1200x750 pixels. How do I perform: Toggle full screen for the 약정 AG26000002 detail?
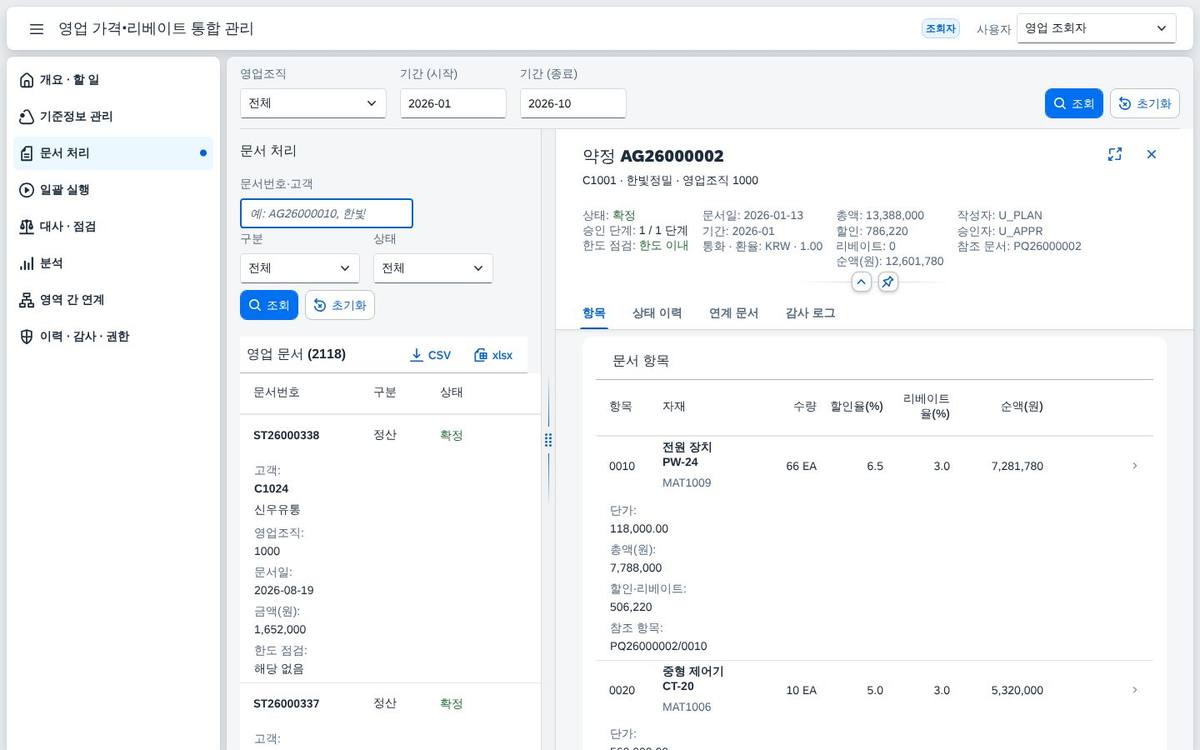click(1115, 154)
